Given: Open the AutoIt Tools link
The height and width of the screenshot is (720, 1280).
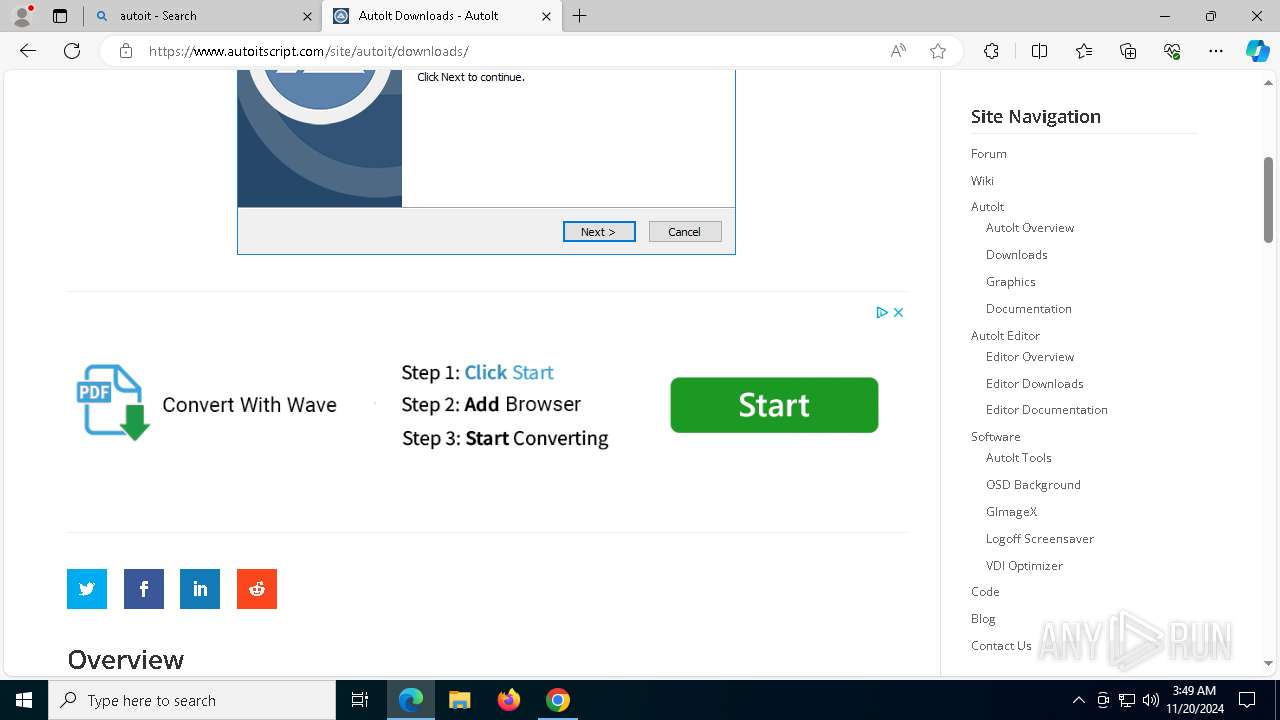Looking at the screenshot, I should coord(1019,457).
